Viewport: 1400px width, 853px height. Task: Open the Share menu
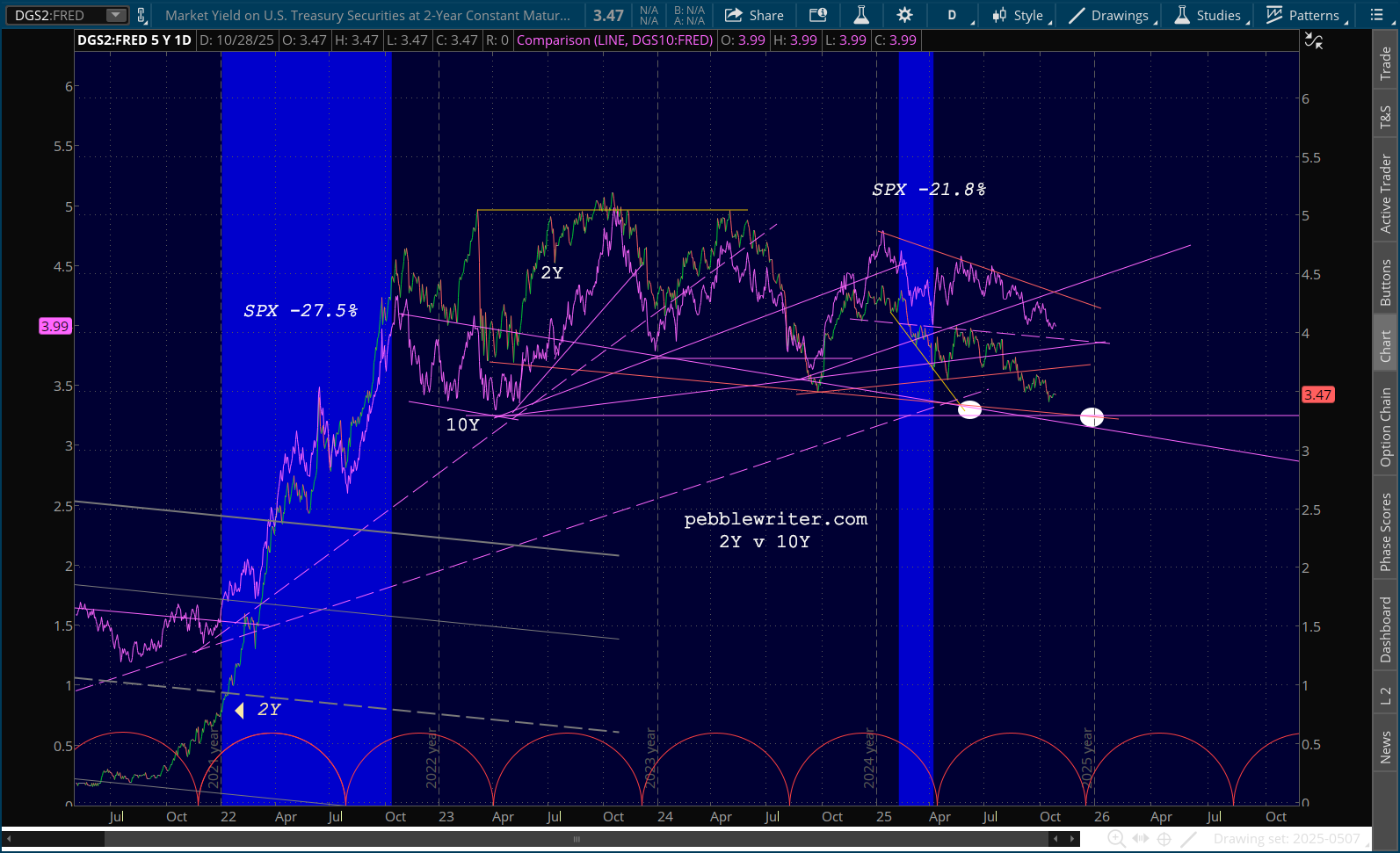pos(754,15)
